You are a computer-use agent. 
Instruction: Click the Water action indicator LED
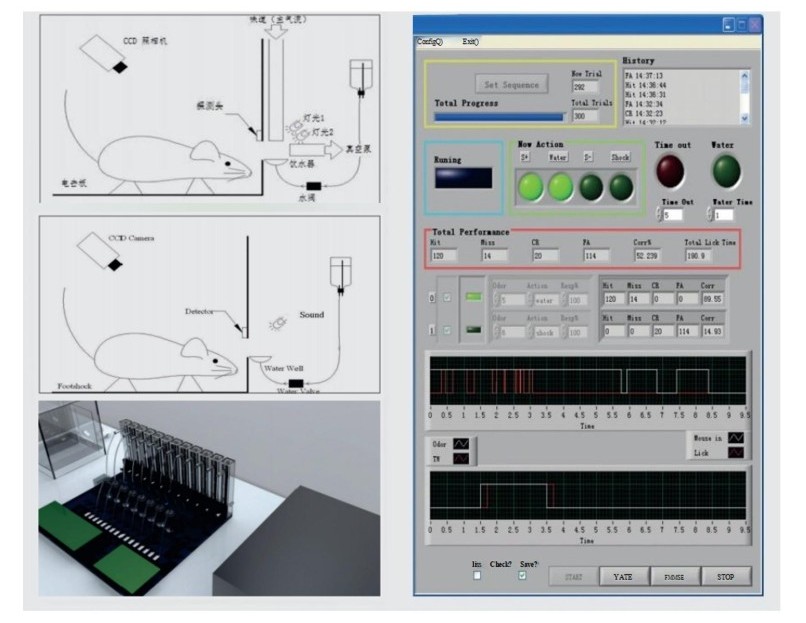point(559,186)
